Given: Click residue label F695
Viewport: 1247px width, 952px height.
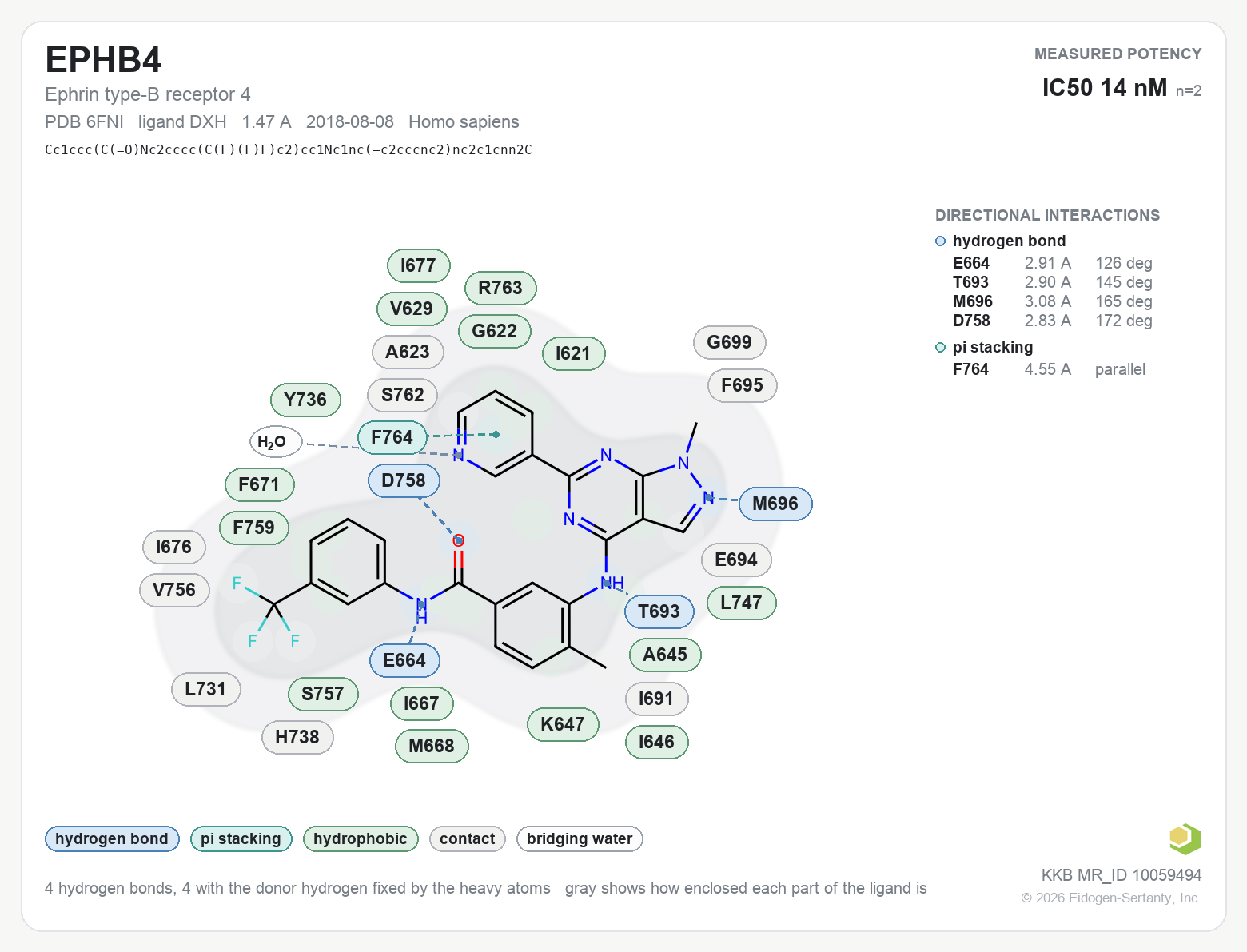Looking at the screenshot, I should coord(743,385).
